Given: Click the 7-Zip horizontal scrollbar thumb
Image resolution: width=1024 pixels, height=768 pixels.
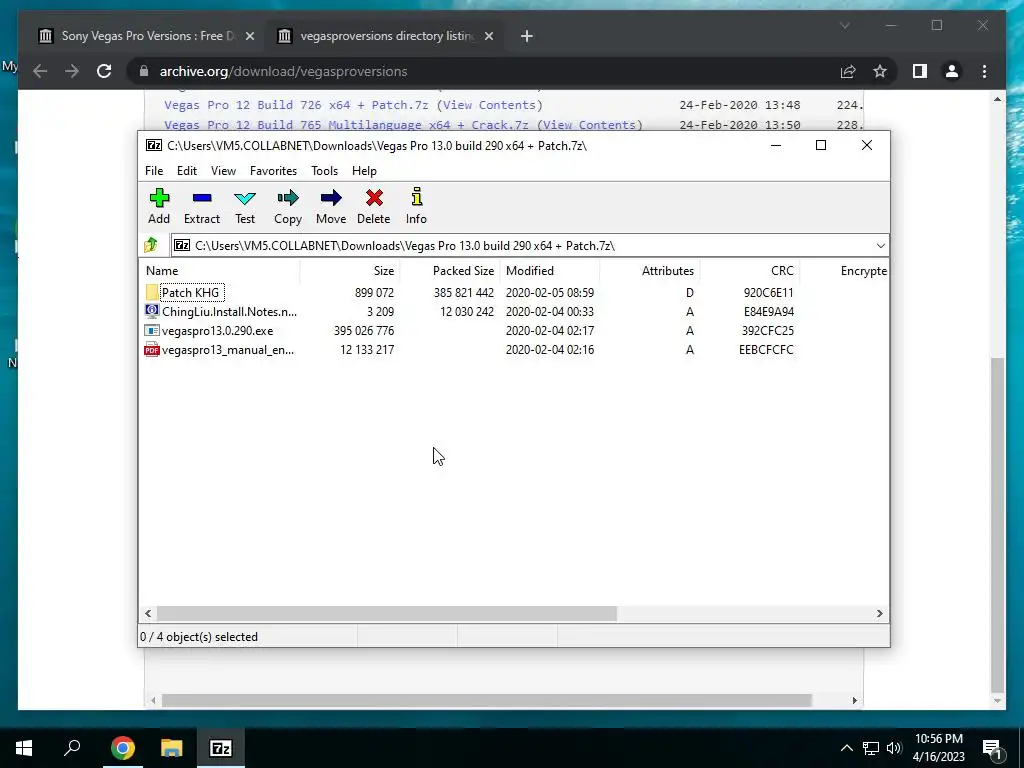Looking at the screenshot, I should [387, 613].
